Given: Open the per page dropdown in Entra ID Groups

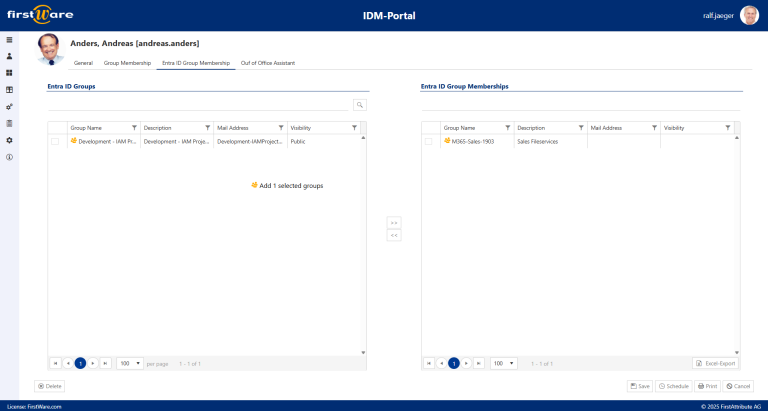Looking at the screenshot, I should click(x=130, y=363).
